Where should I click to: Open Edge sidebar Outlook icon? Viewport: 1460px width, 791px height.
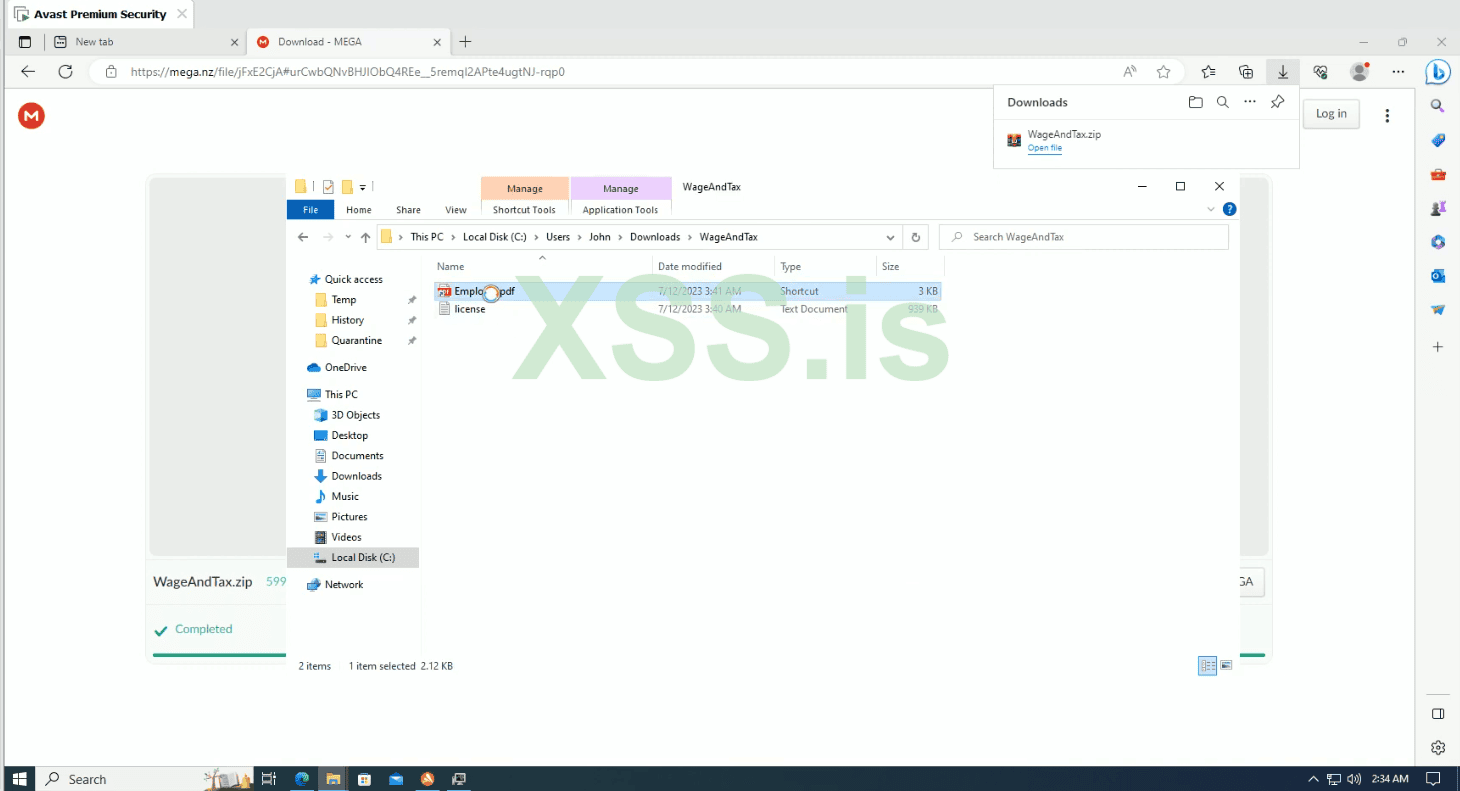pyautogui.click(x=1438, y=276)
